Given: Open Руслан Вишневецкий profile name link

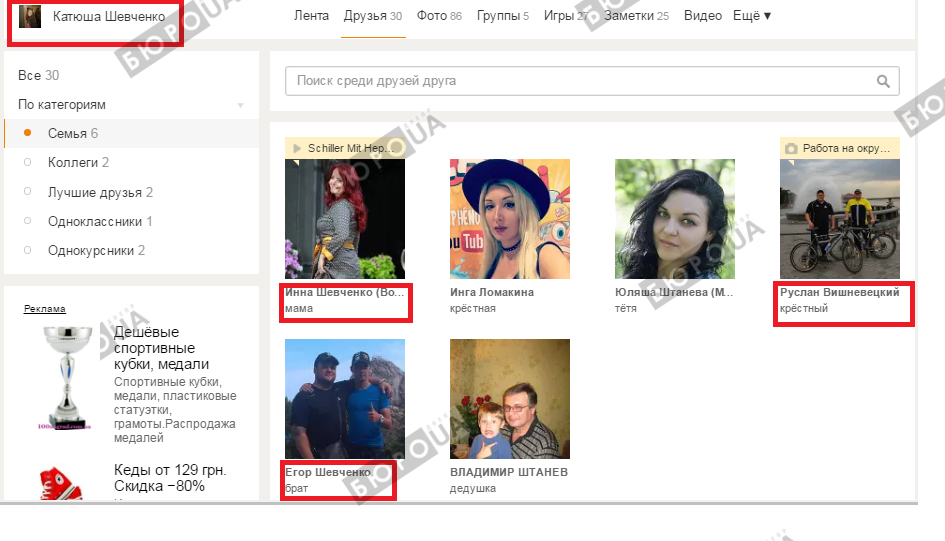Looking at the screenshot, I should [839, 292].
